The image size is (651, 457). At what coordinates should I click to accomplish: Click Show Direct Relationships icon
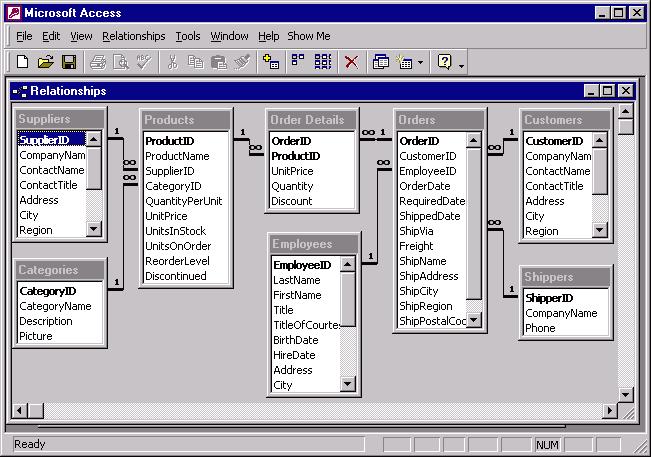(297, 61)
